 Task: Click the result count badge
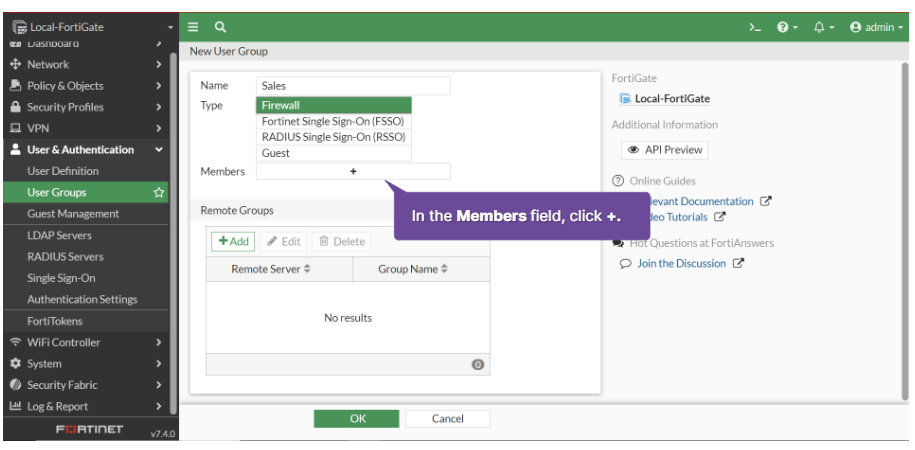(477, 365)
